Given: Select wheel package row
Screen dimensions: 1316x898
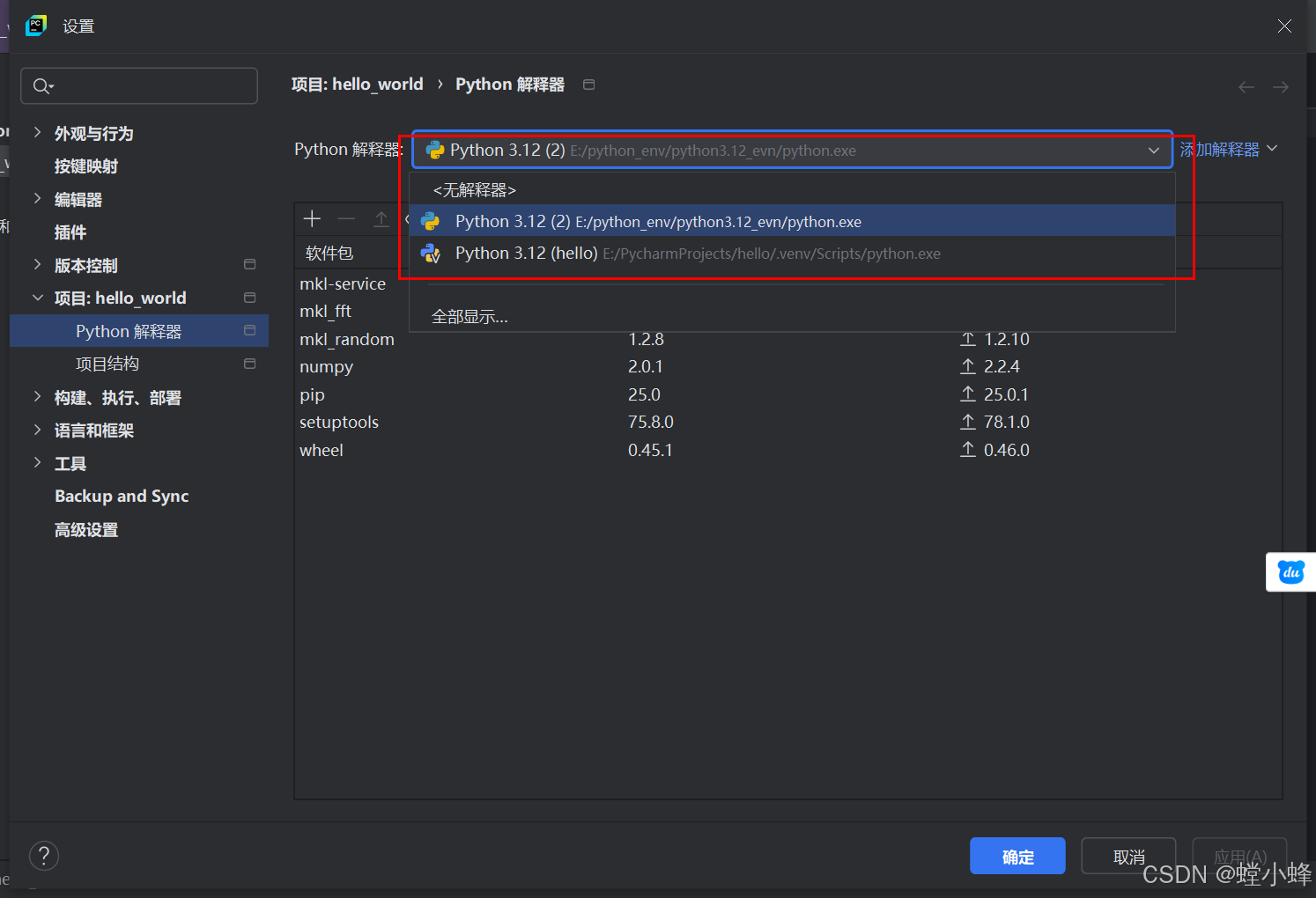Looking at the screenshot, I should [788, 450].
